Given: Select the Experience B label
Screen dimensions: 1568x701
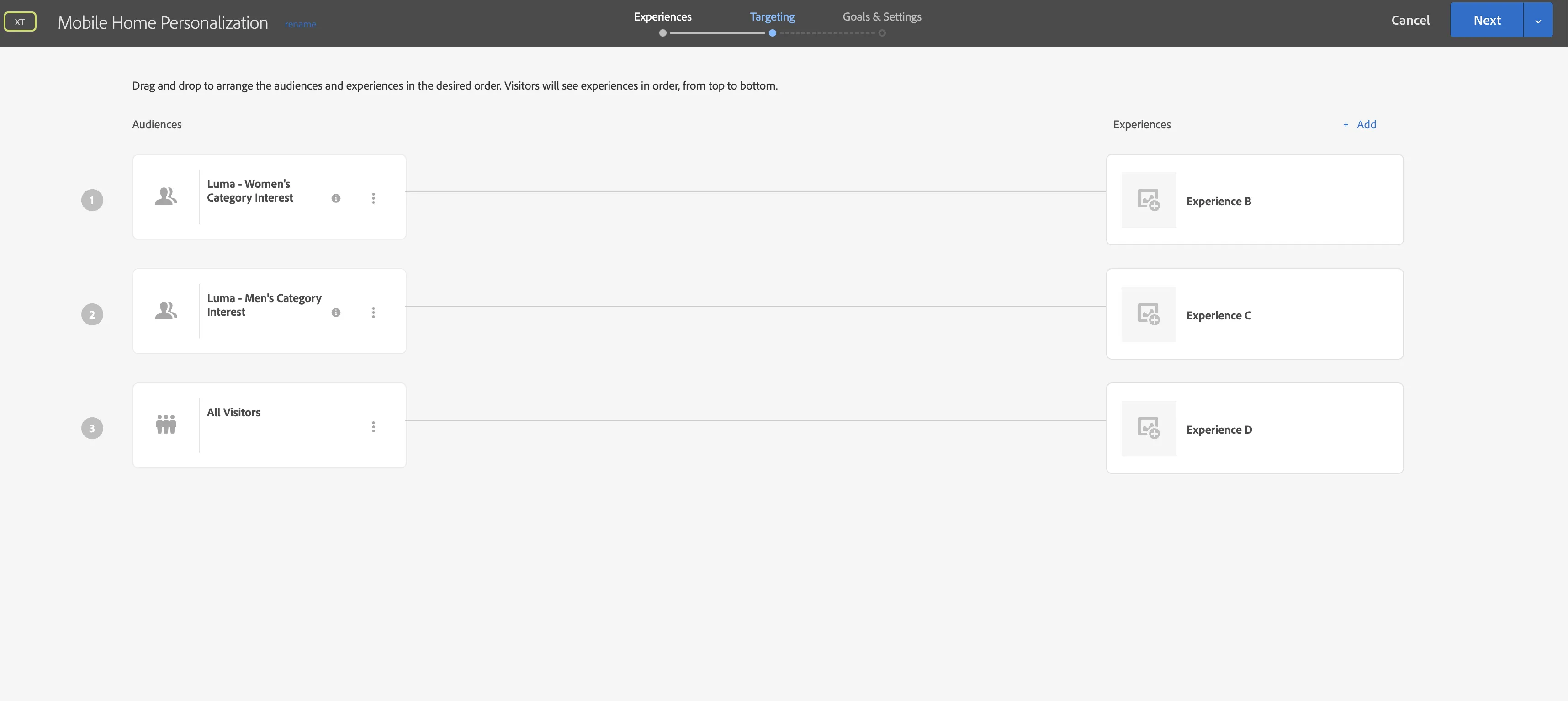Looking at the screenshot, I should pos(1218,201).
